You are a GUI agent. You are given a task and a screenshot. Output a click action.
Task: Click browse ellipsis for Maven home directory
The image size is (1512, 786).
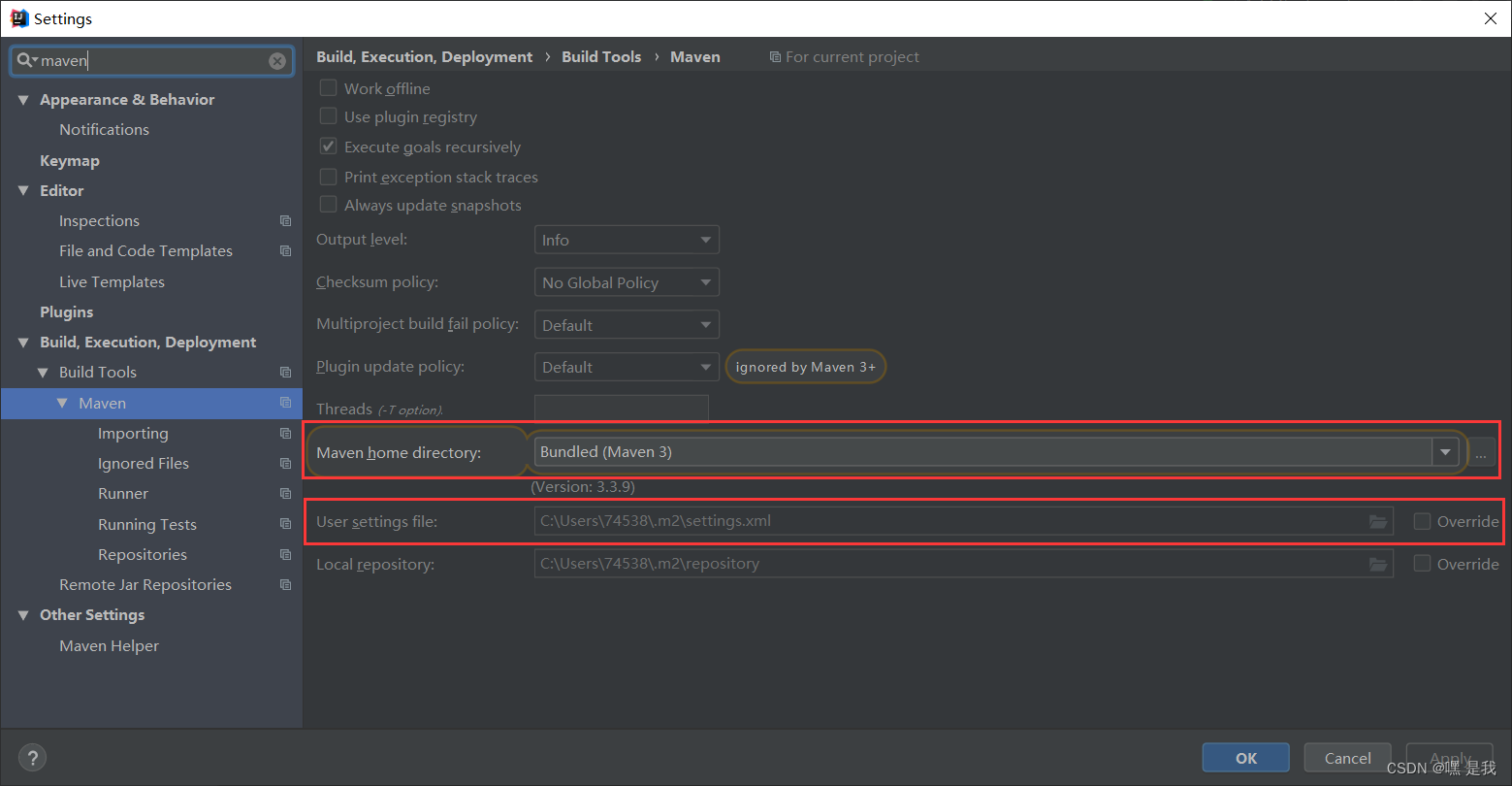1481,452
